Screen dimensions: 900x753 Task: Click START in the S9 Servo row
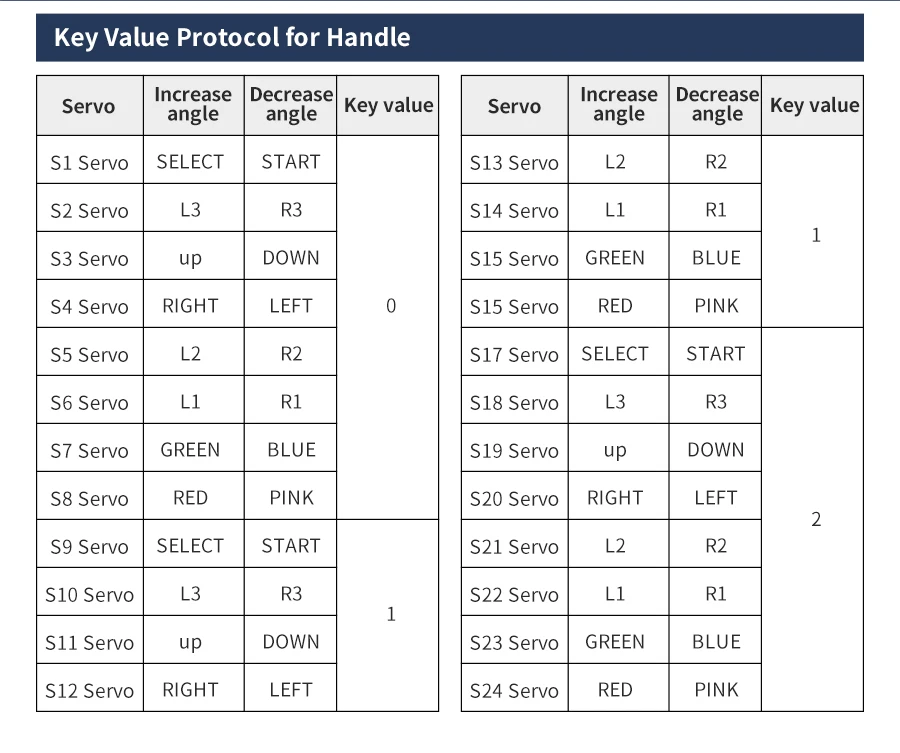tap(291, 546)
